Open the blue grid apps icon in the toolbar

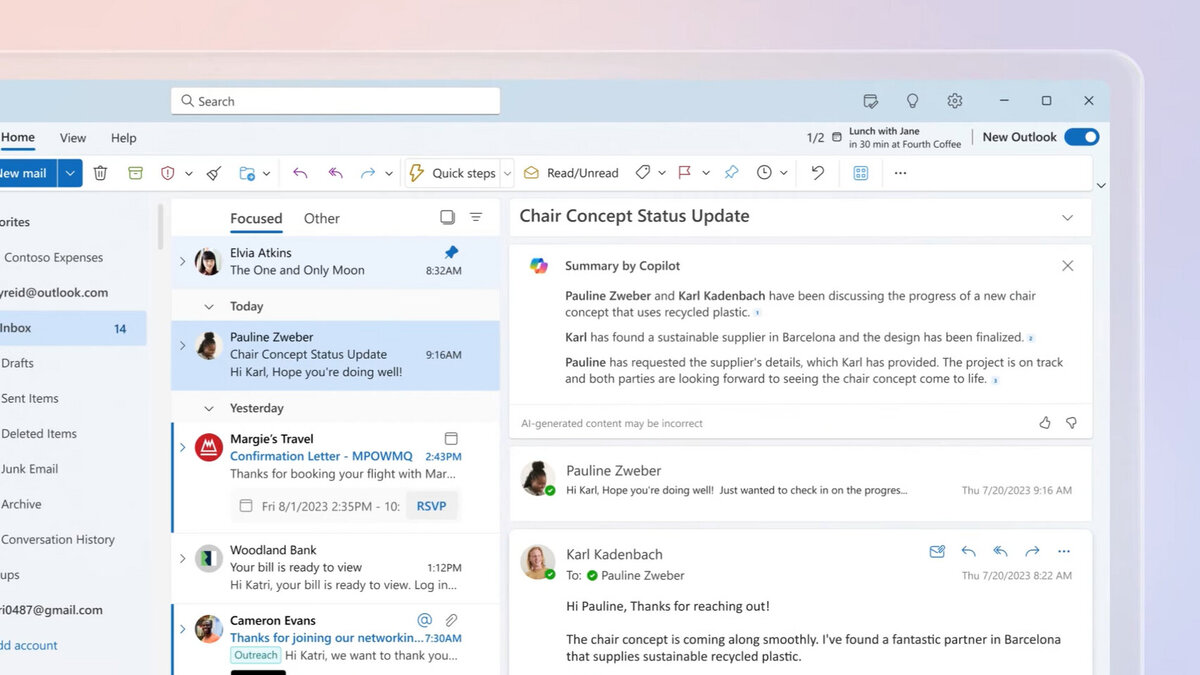pos(860,173)
